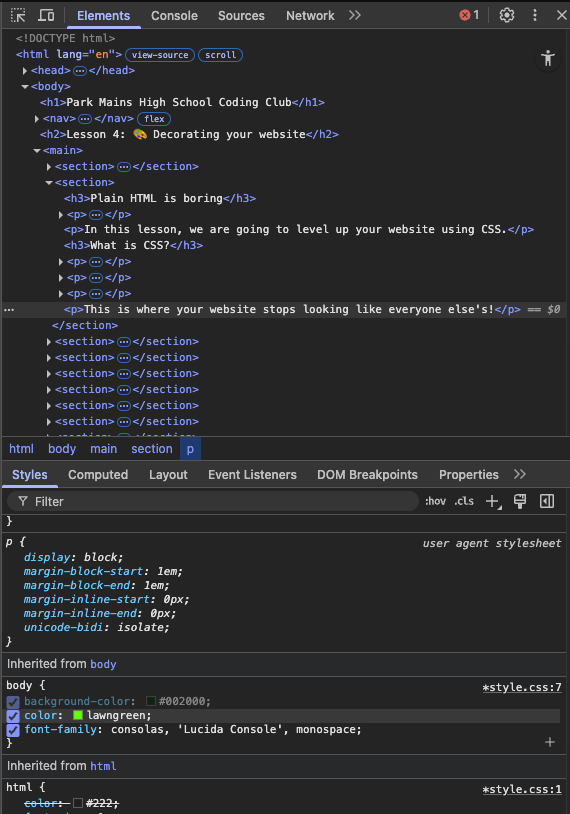Add a new style rule plus icon
570x814 pixels.
(x=493, y=501)
